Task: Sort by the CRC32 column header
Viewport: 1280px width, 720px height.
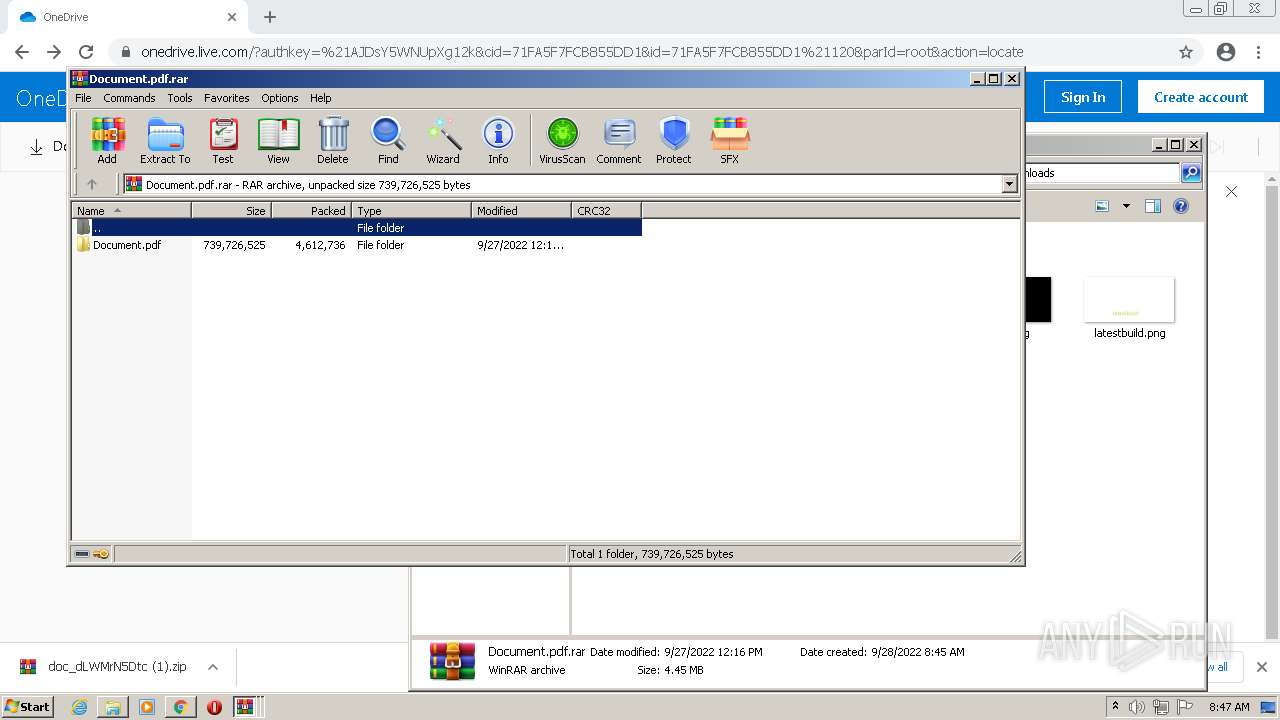Action: pos(606,210)
